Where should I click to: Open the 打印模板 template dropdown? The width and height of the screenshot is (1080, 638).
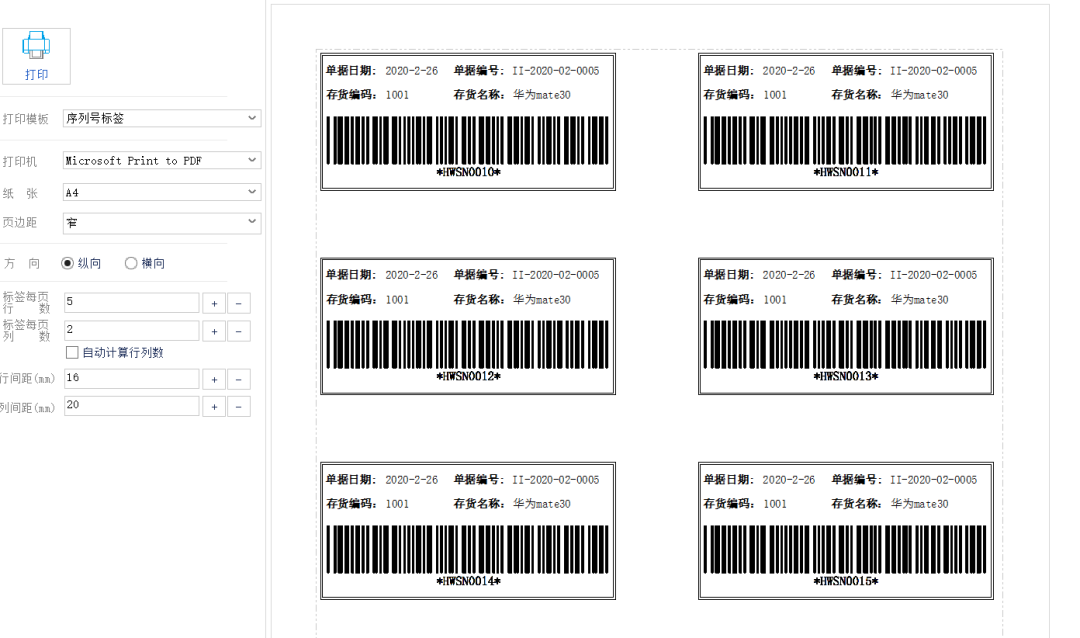(162, 119)
